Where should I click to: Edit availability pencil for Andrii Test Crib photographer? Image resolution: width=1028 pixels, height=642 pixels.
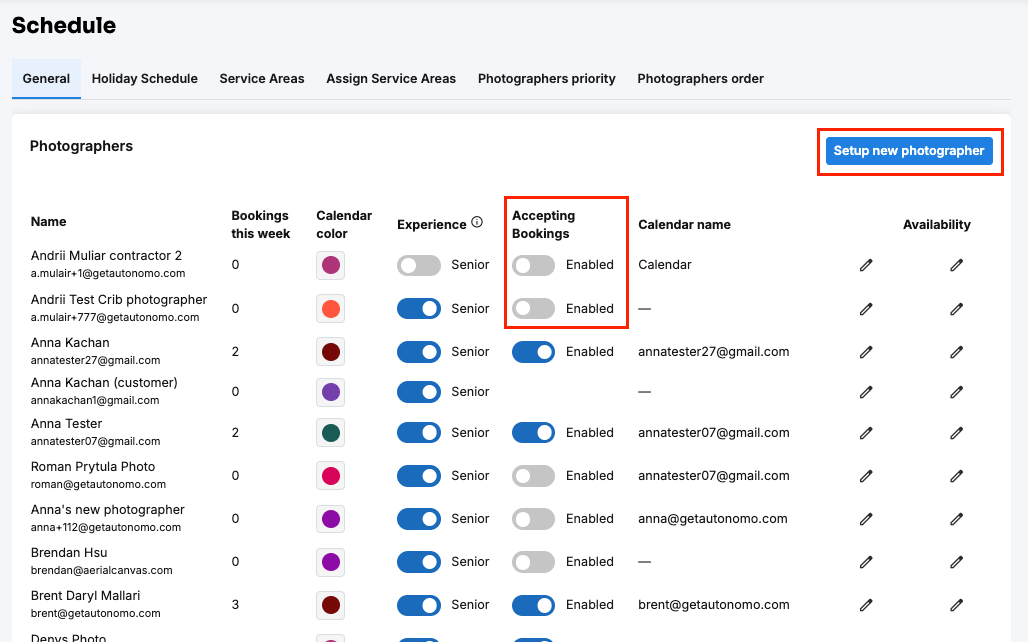click(x=957, y=309)
